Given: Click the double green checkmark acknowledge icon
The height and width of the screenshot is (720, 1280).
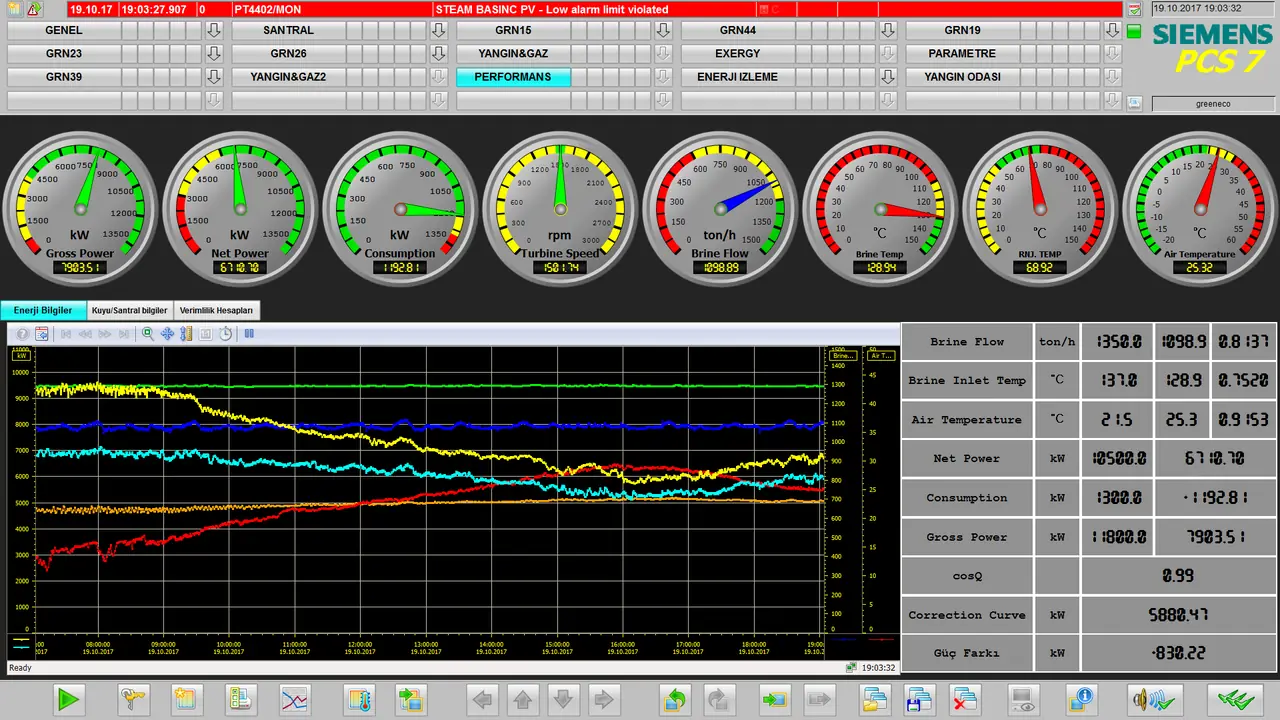Looking at the screenshot, I should [1234, 699].
